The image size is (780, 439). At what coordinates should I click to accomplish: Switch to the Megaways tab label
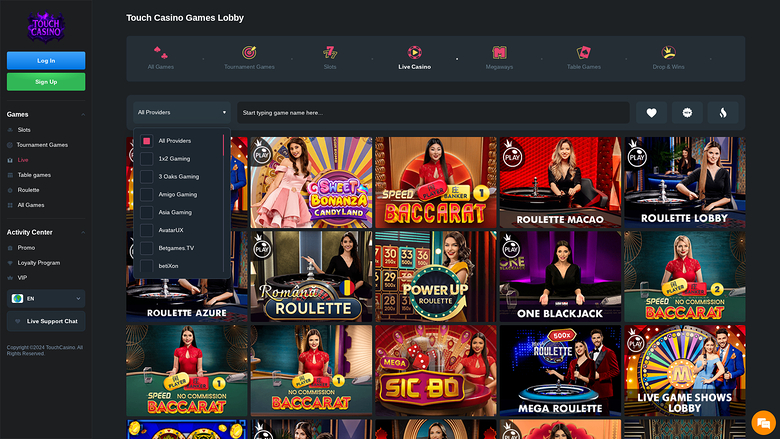tap(499, 67)
